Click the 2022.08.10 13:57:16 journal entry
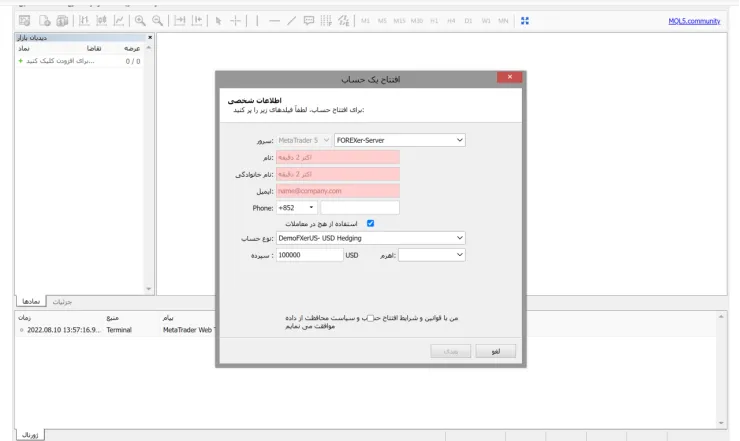 pyautogui.click(x=63, y=330)
